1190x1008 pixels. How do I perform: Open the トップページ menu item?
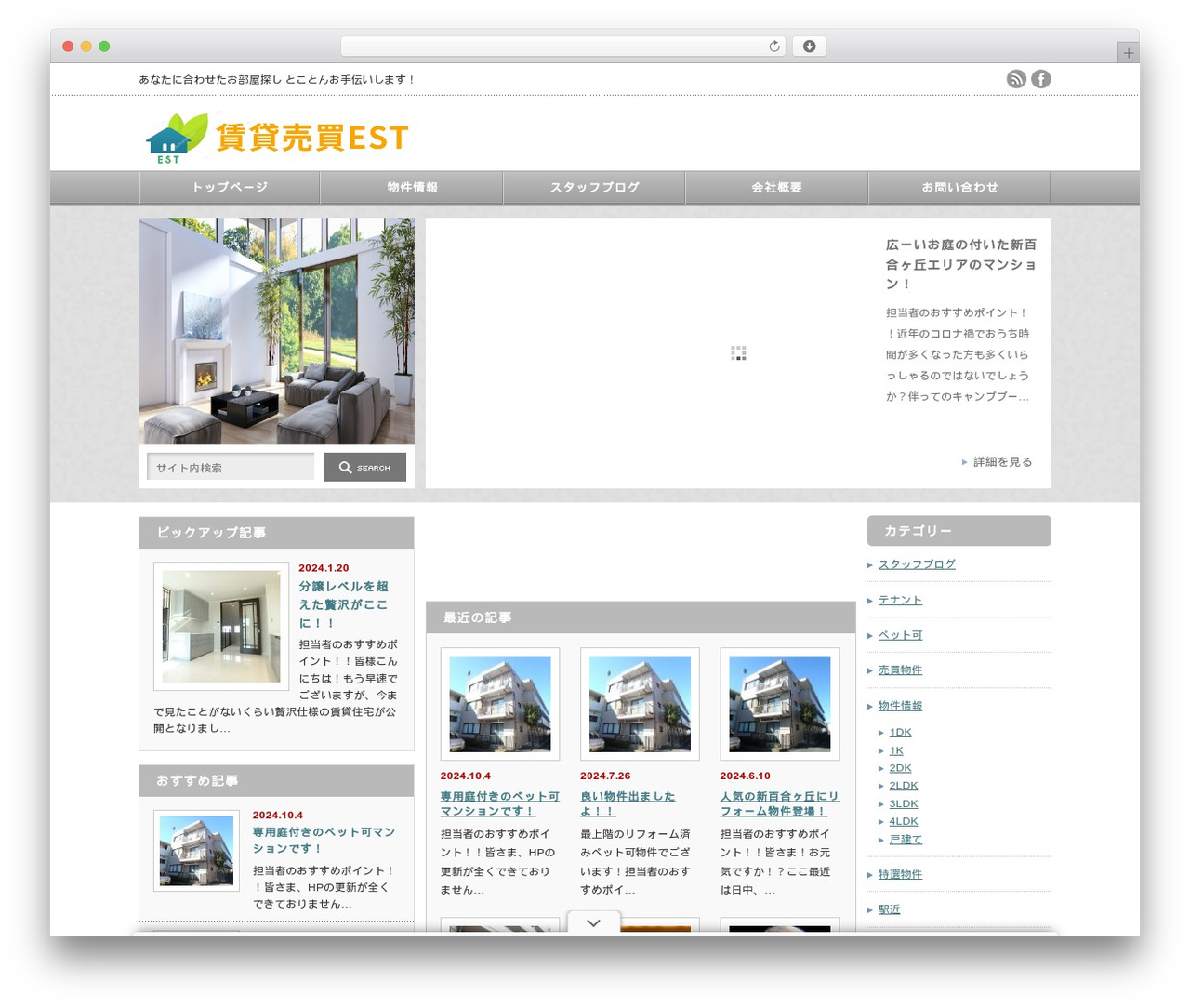[x=230, y=188]
